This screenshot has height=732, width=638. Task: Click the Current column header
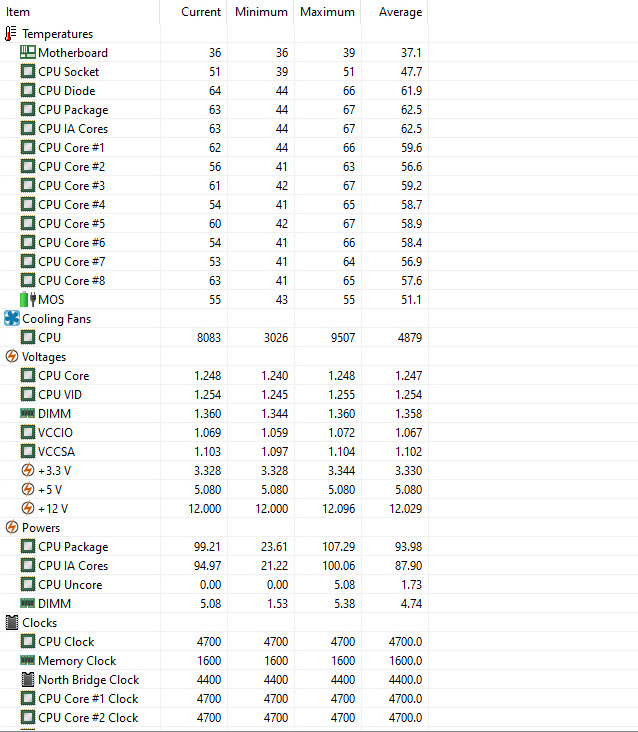tap(194, 12)
